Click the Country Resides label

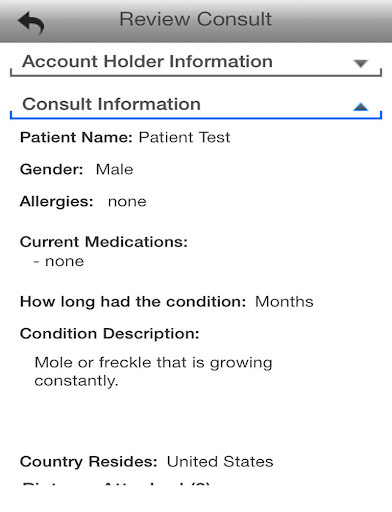(x=88, y=462)
